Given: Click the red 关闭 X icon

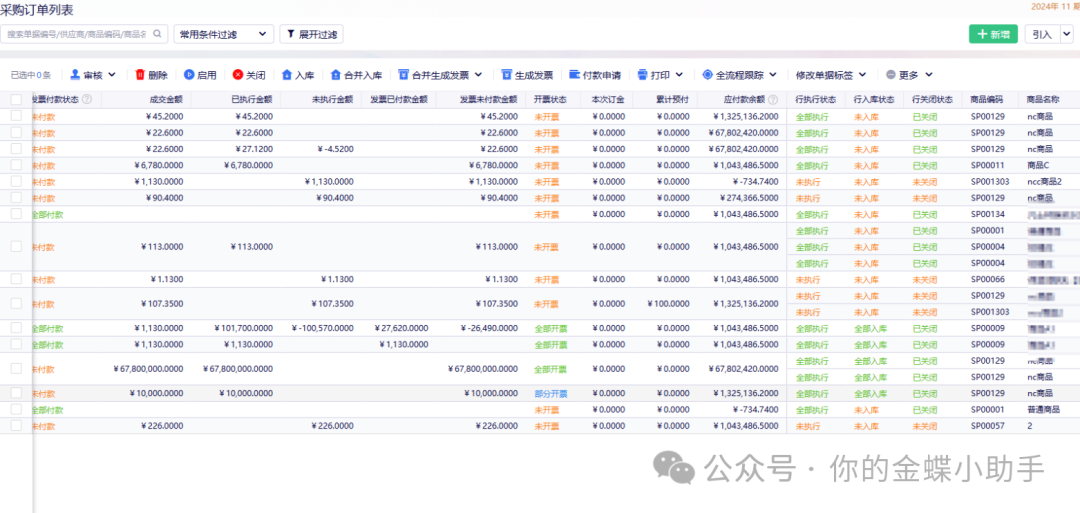Looking at the screenshot, I should [237, 75].
